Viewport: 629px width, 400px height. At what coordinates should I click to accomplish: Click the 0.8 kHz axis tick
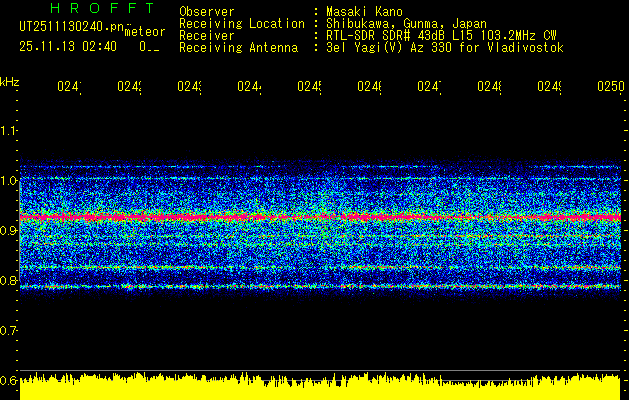8,280
